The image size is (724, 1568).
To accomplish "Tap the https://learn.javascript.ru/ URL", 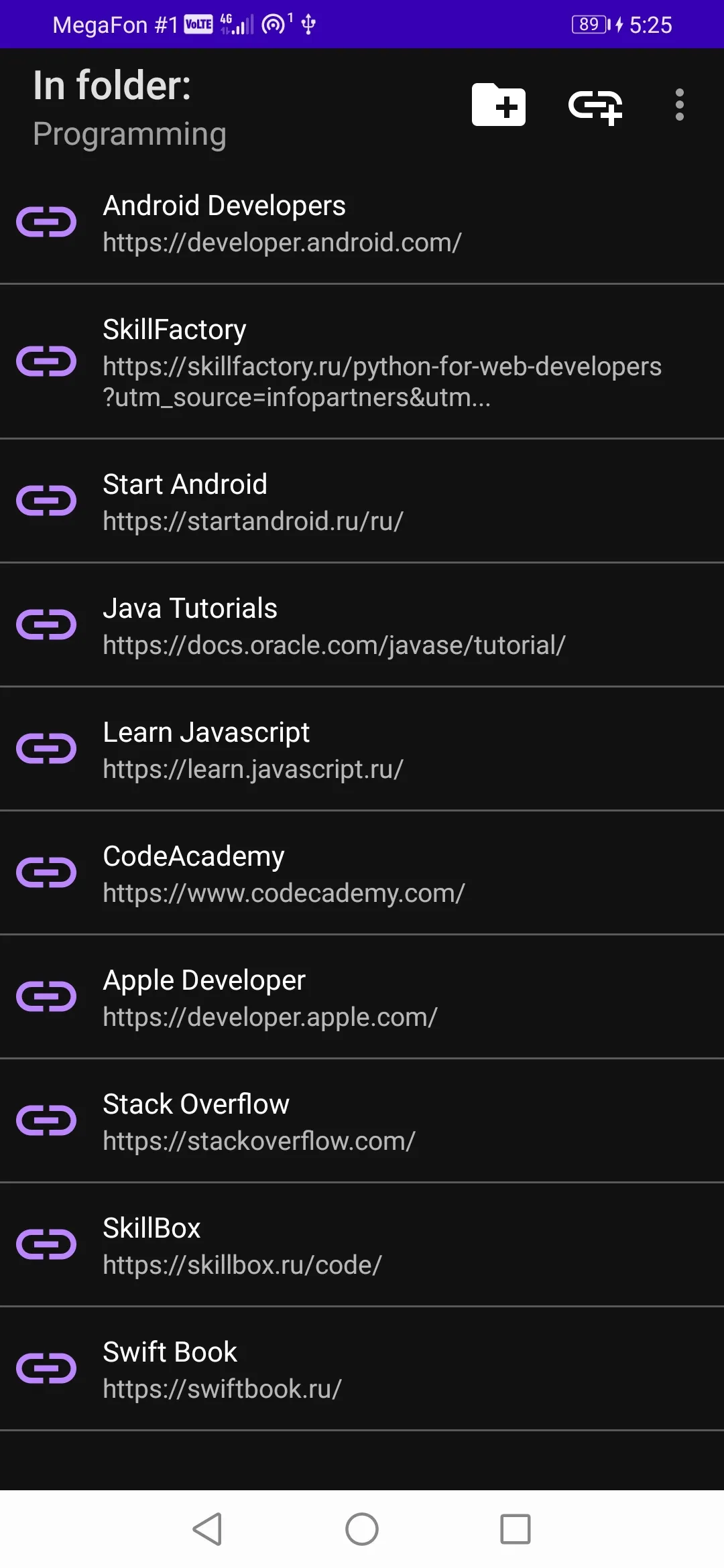I will (x=253, y=769).
